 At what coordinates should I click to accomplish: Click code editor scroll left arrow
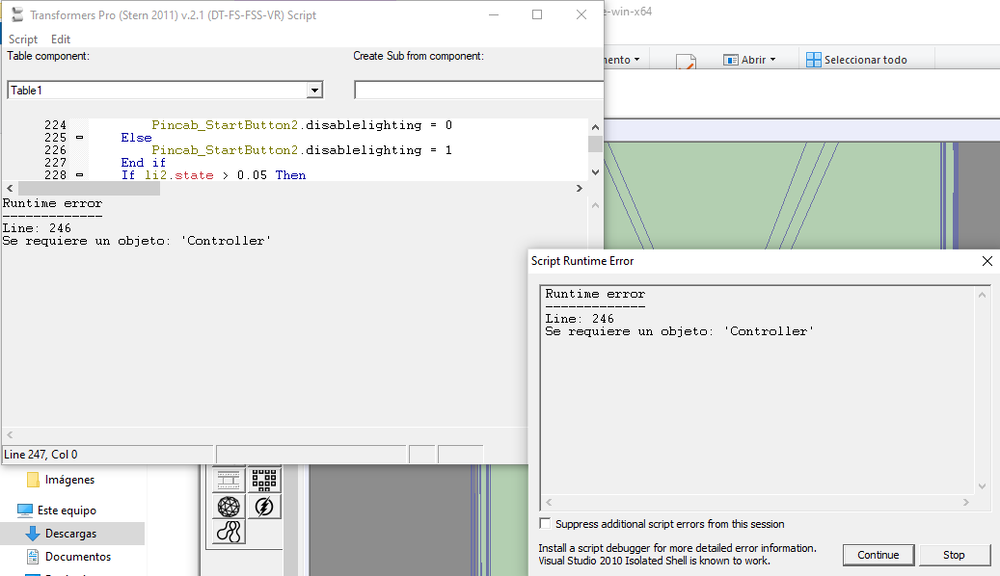click(10, 189)
